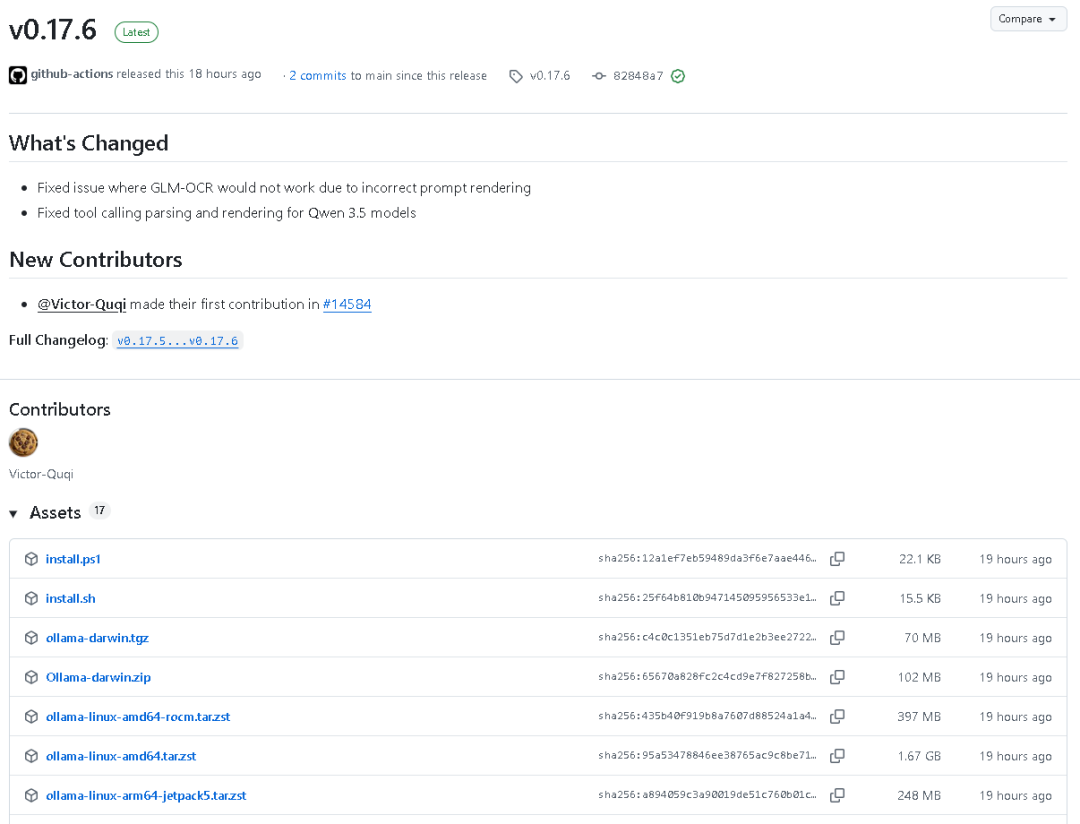
Task: Download ollama-linux-amd64.tar.zst
Action: click(121, 756)
